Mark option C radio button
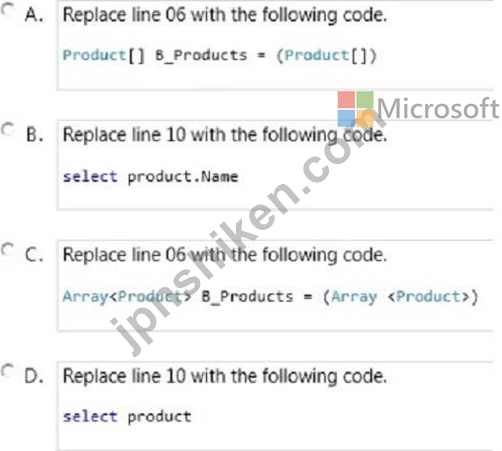 click(7, 250)
